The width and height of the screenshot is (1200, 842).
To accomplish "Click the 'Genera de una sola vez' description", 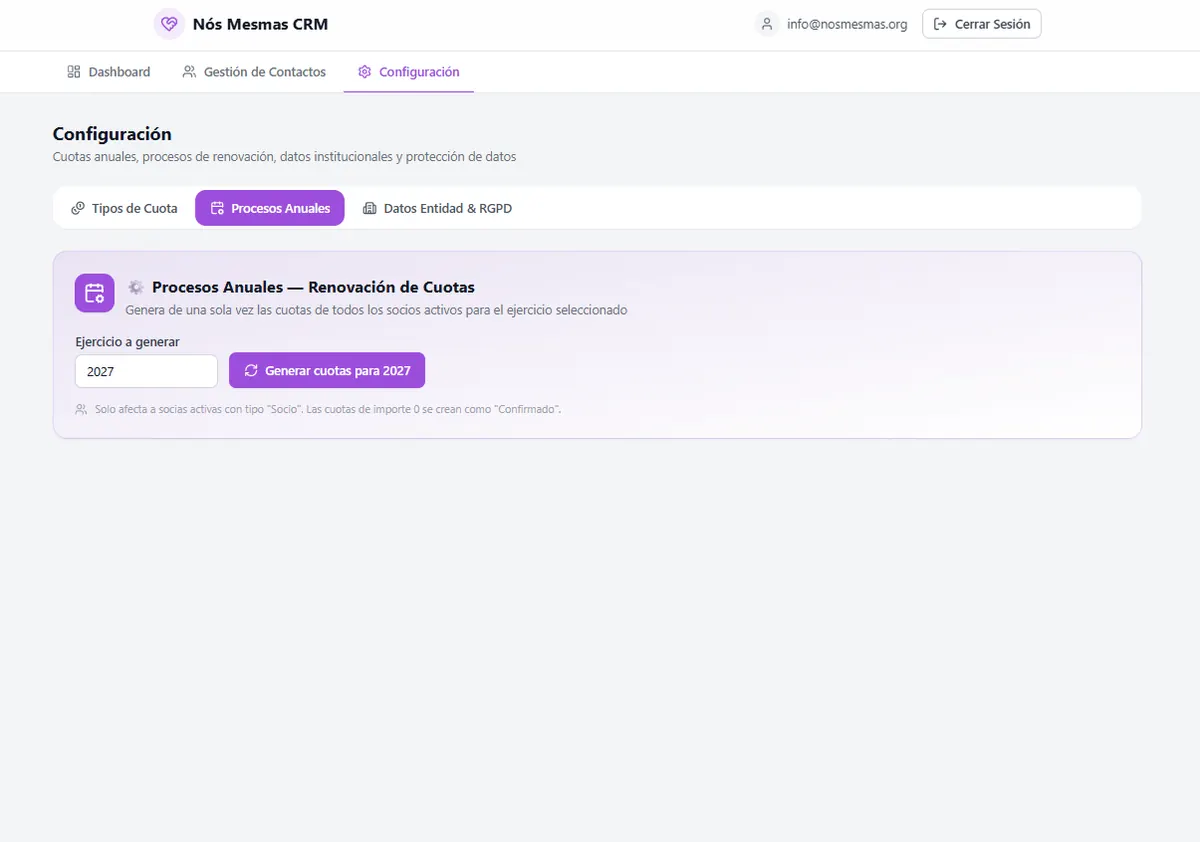I will pyautogui.click(x=376, y=310).
